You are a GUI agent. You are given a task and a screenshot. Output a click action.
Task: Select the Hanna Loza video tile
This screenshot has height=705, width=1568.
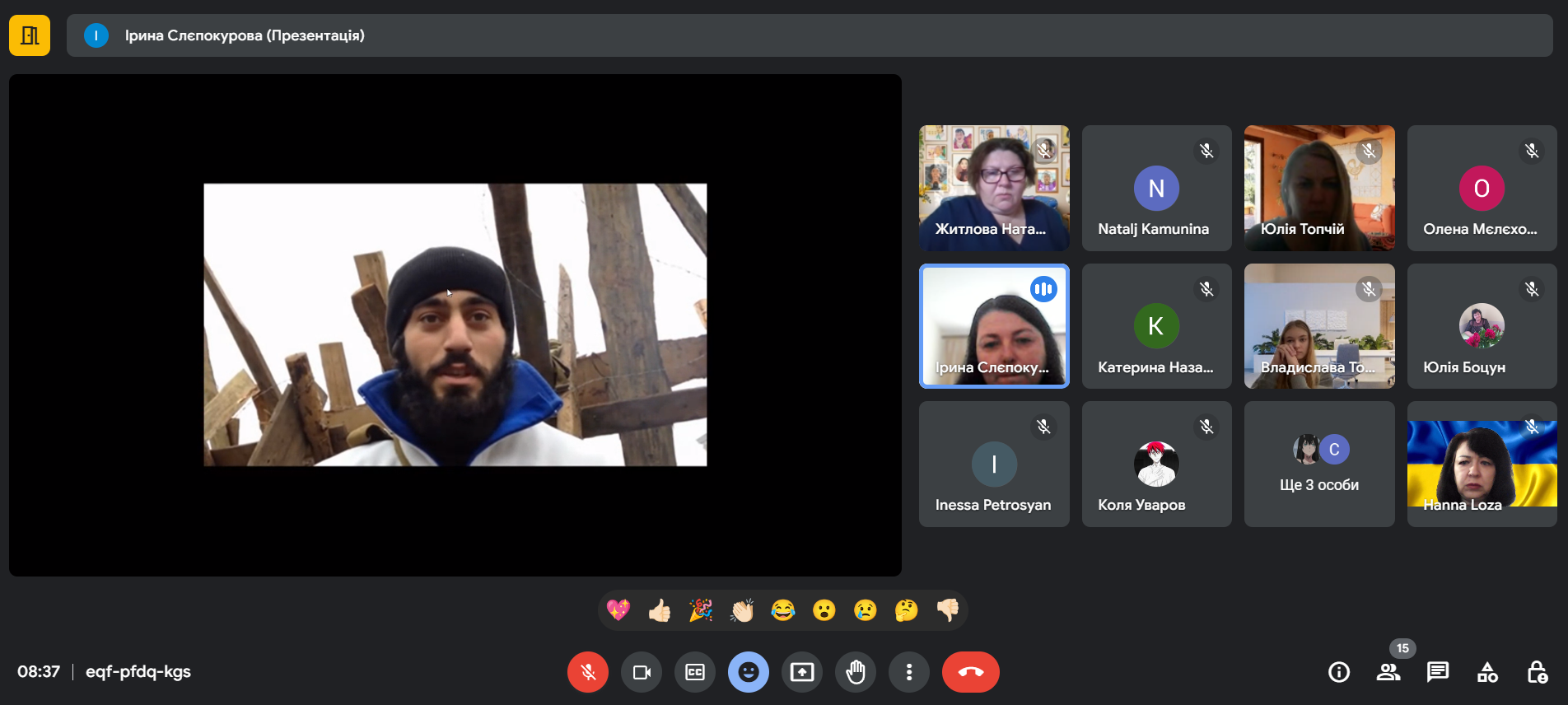tap(1482, 464)
